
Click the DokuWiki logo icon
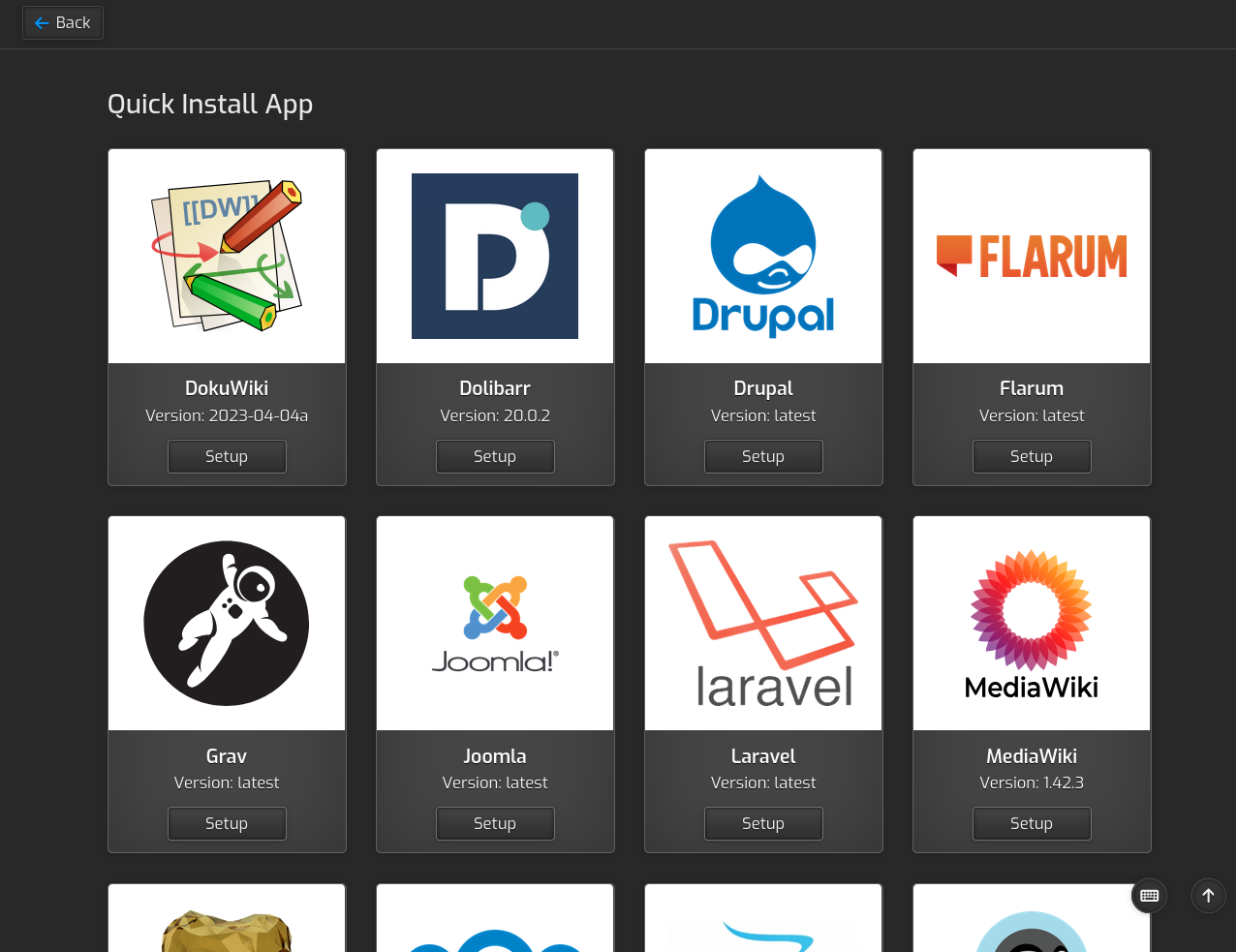[227, 256]
